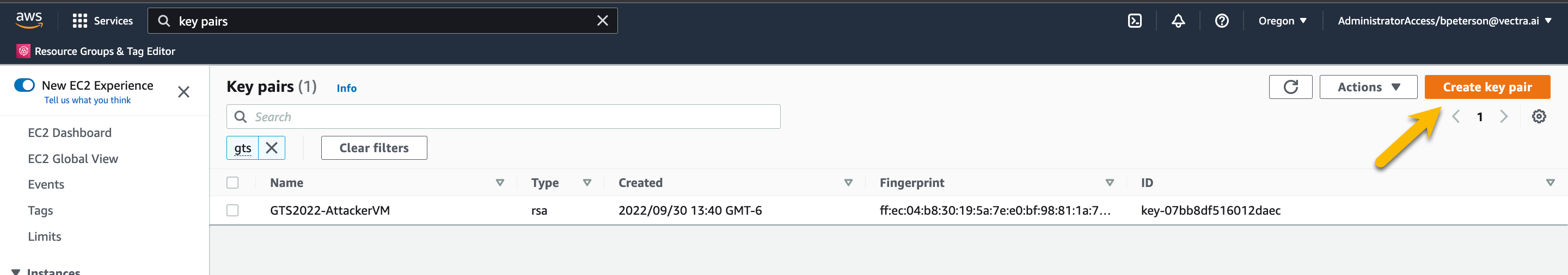Open the notifications bell

(1178, 21)
